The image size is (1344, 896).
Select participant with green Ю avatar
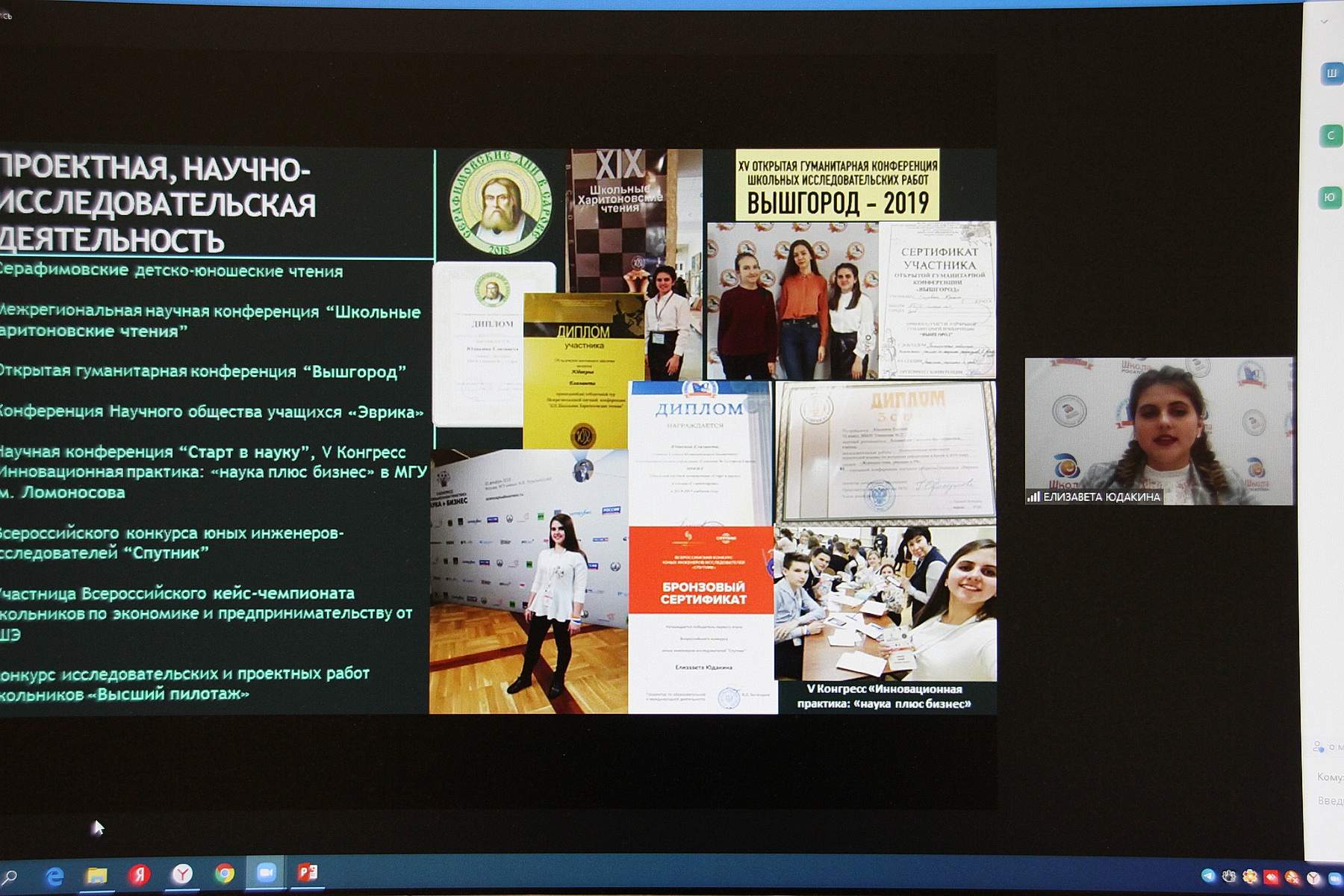tap(1330, 198)
